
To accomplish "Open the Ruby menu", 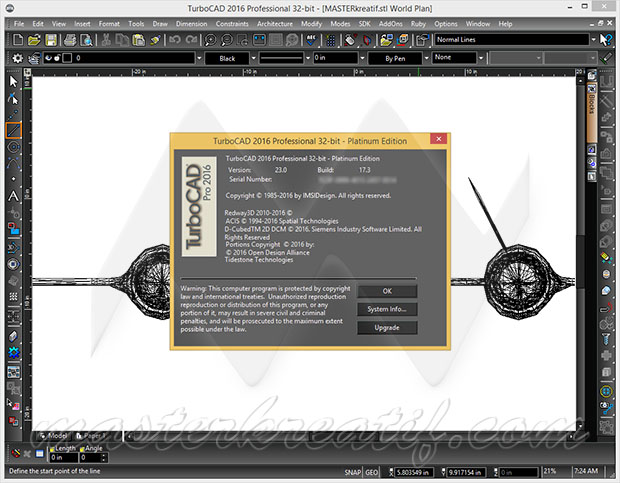I will point(418,24).
